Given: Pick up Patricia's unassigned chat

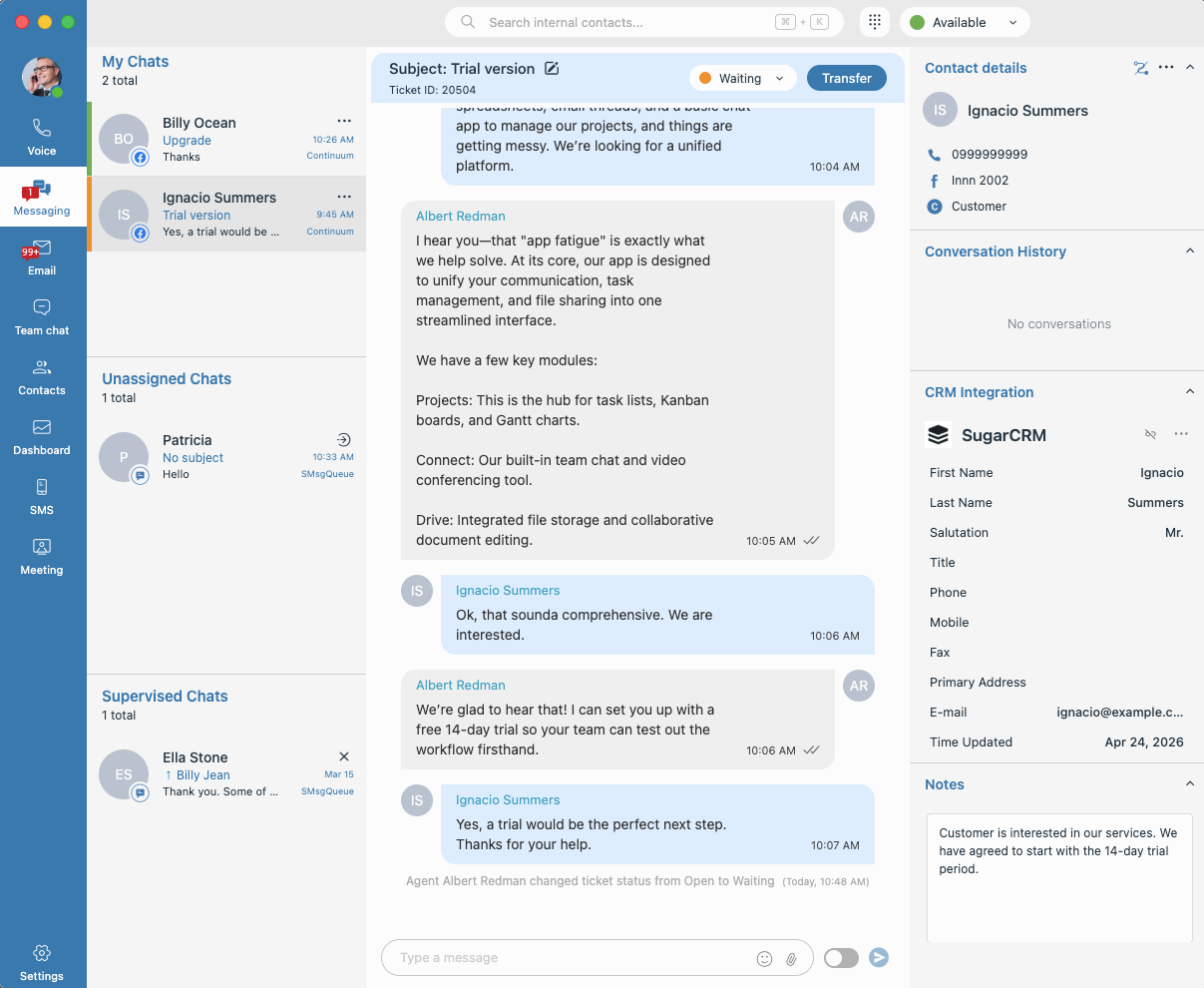Looking at the screenshot, I should [x=343, y=440].
